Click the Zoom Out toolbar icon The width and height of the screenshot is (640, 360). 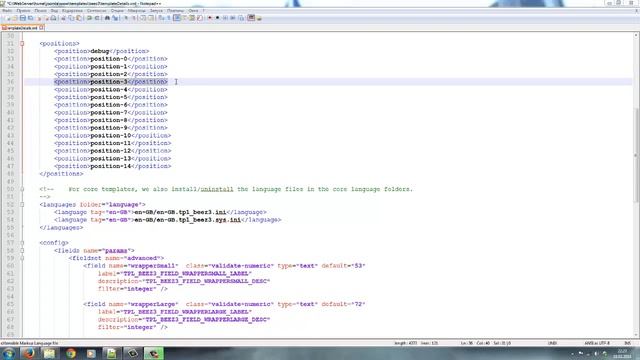(x=134, y=18)
